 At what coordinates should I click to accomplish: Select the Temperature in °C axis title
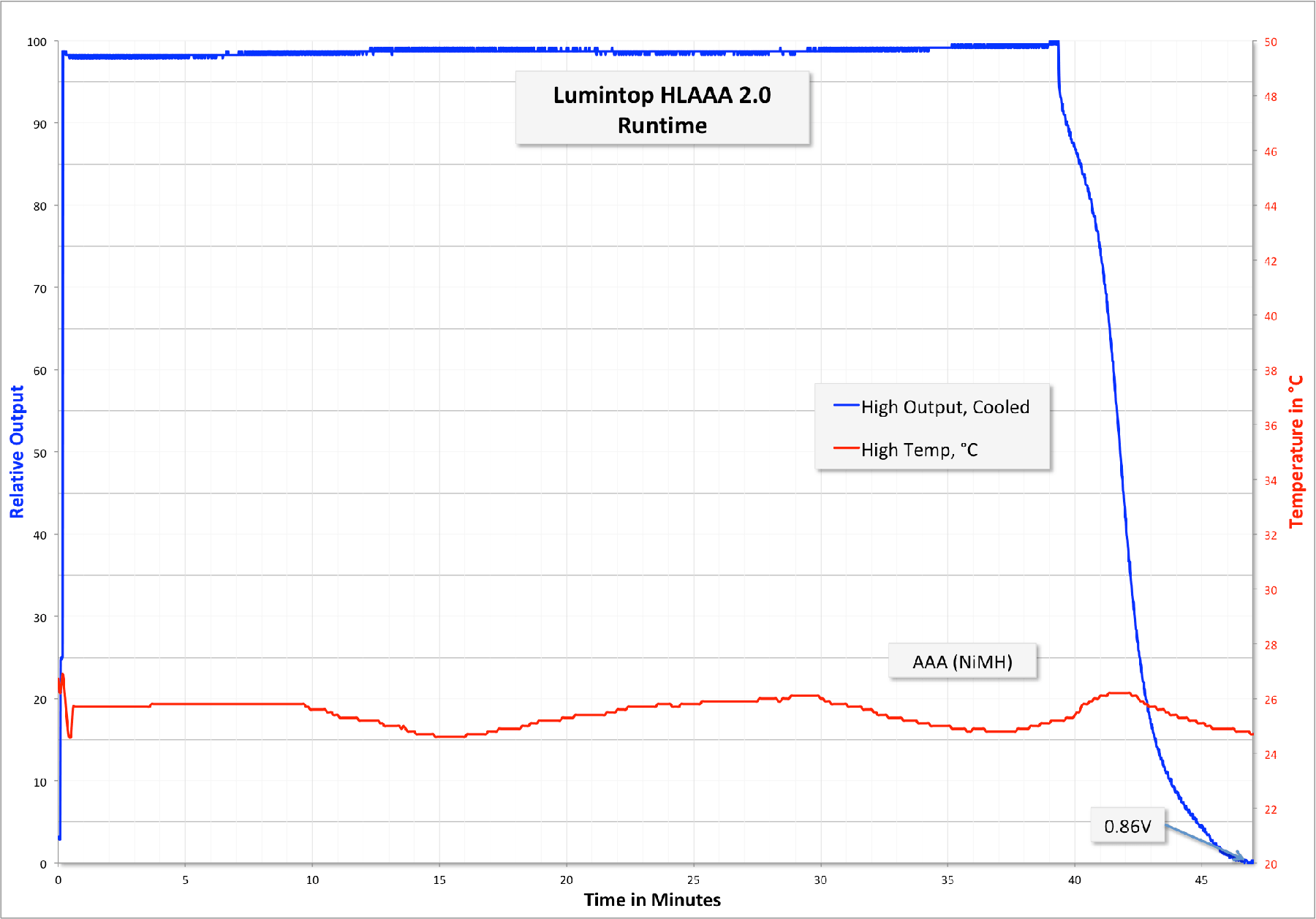[1296, 452]
